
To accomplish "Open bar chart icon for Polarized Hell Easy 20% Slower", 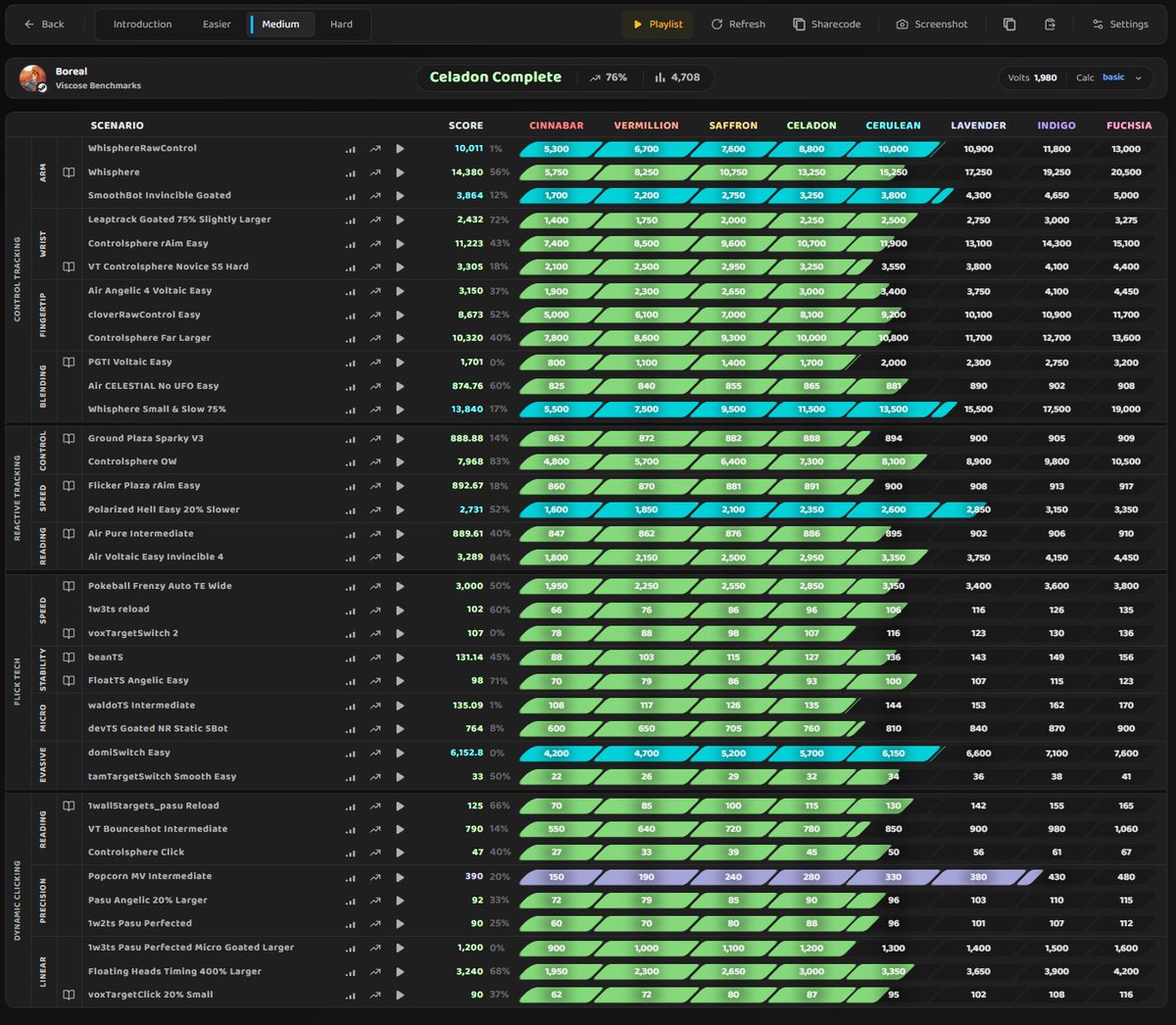I will pos(351,510).
